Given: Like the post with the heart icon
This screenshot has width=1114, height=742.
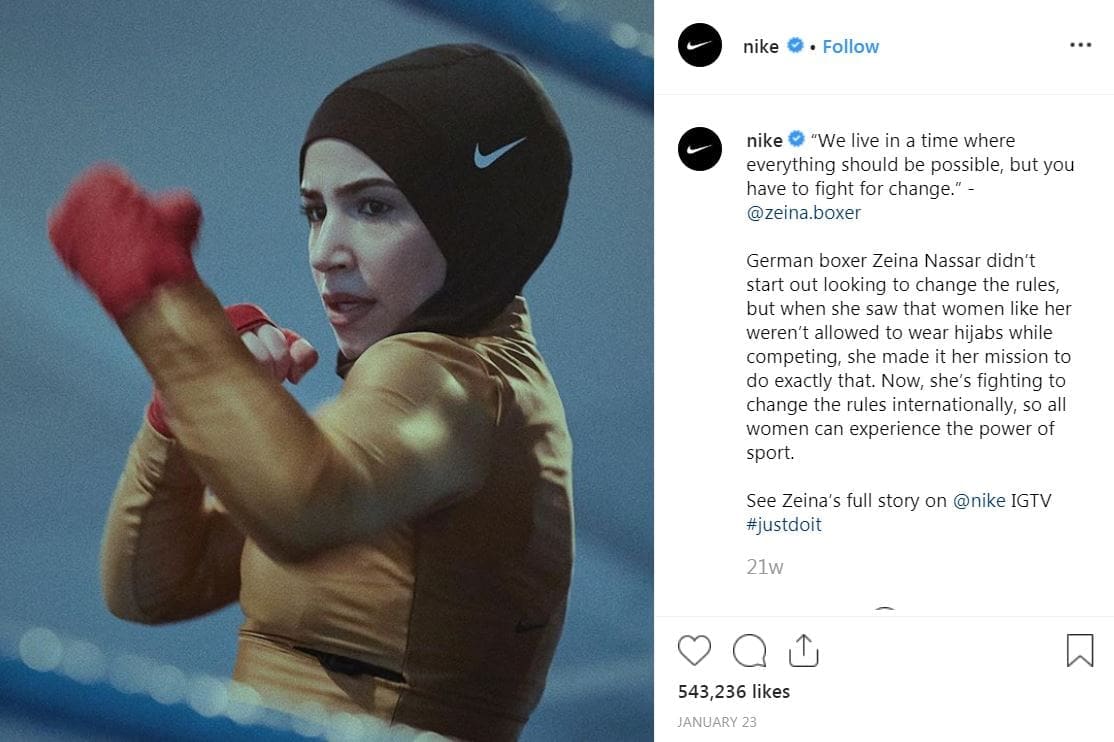Looking at the screenshot, I should [x=694, y=650].
